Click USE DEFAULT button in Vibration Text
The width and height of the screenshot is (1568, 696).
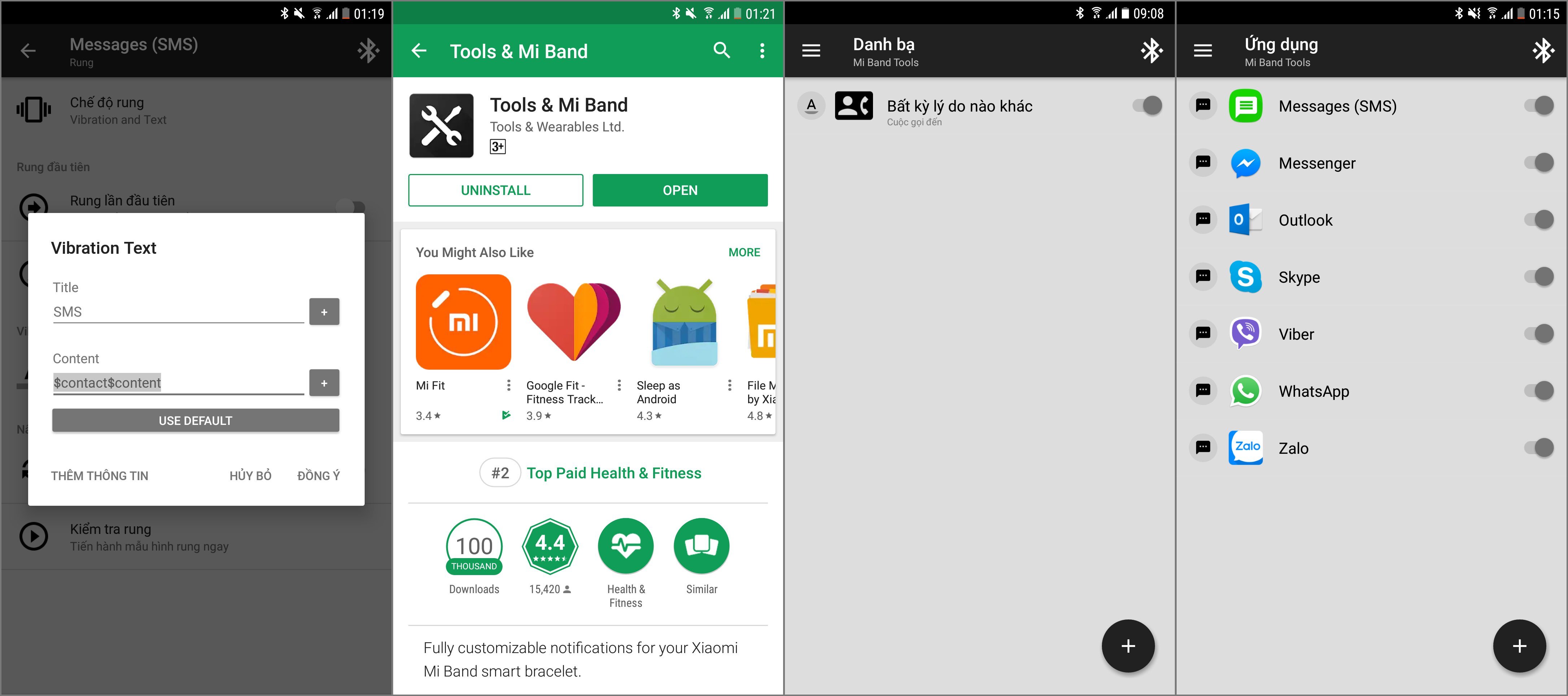tap(194, 419)
